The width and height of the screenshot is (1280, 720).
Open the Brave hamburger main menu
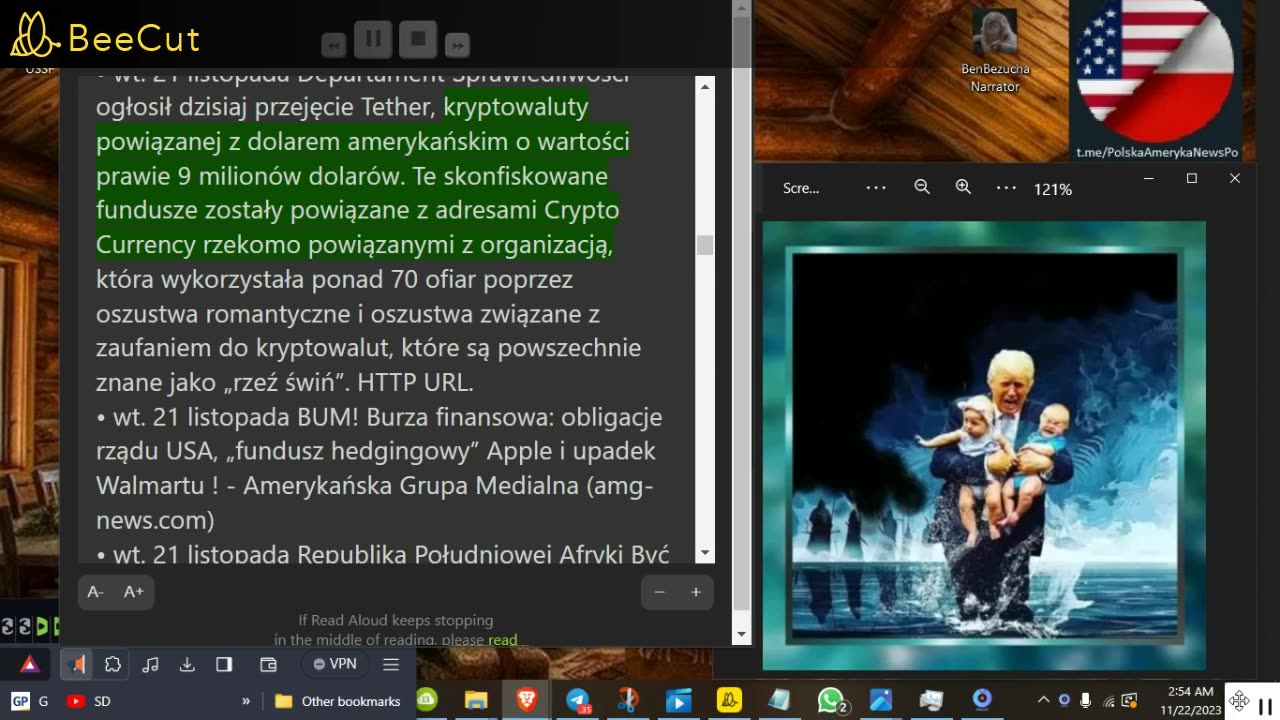391,664
